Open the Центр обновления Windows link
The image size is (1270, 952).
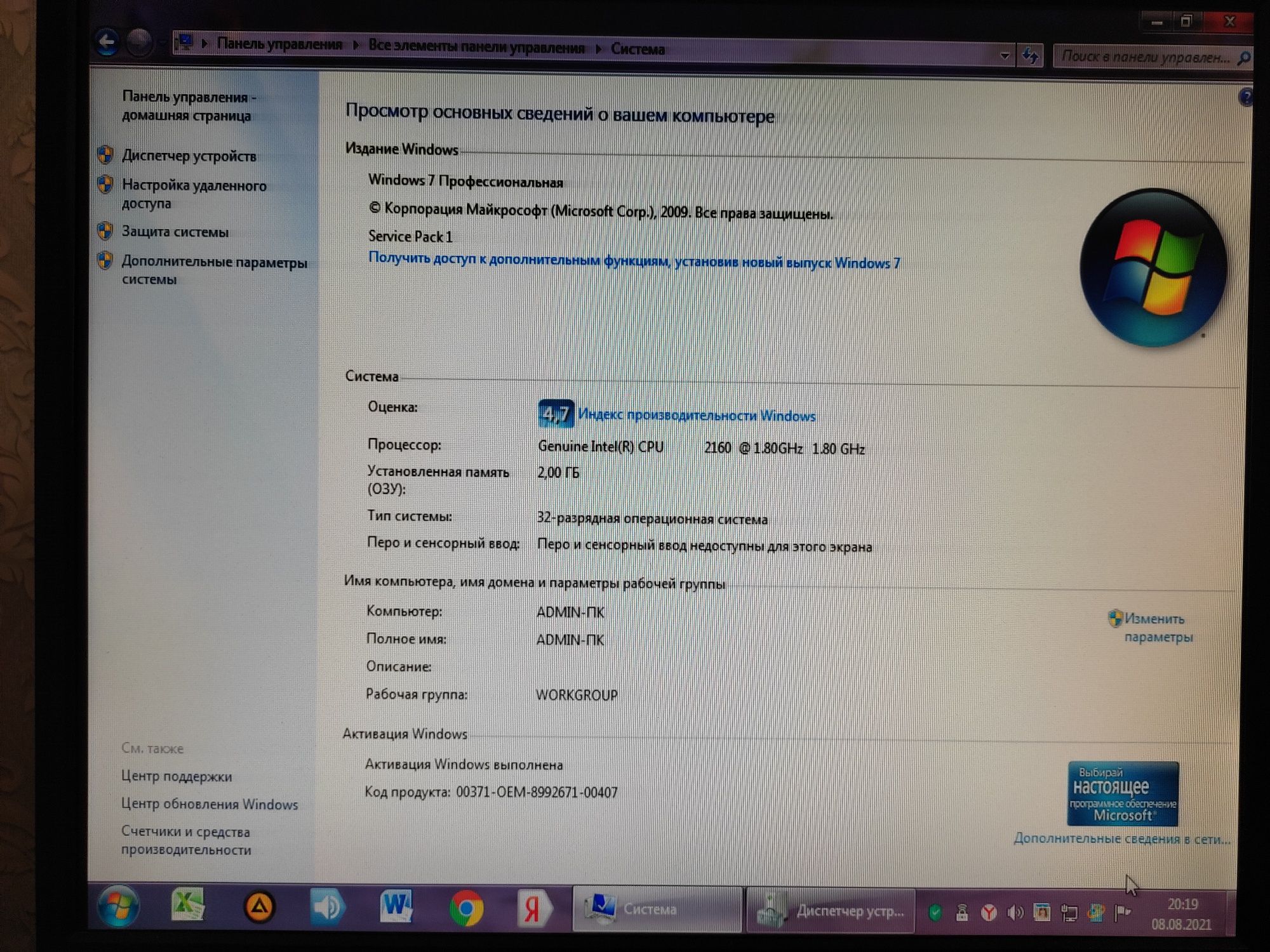coord(210,803)
